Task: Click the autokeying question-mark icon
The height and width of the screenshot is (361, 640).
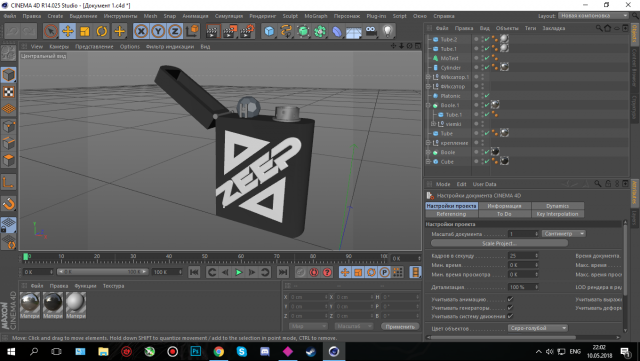Action: [327, 272]
